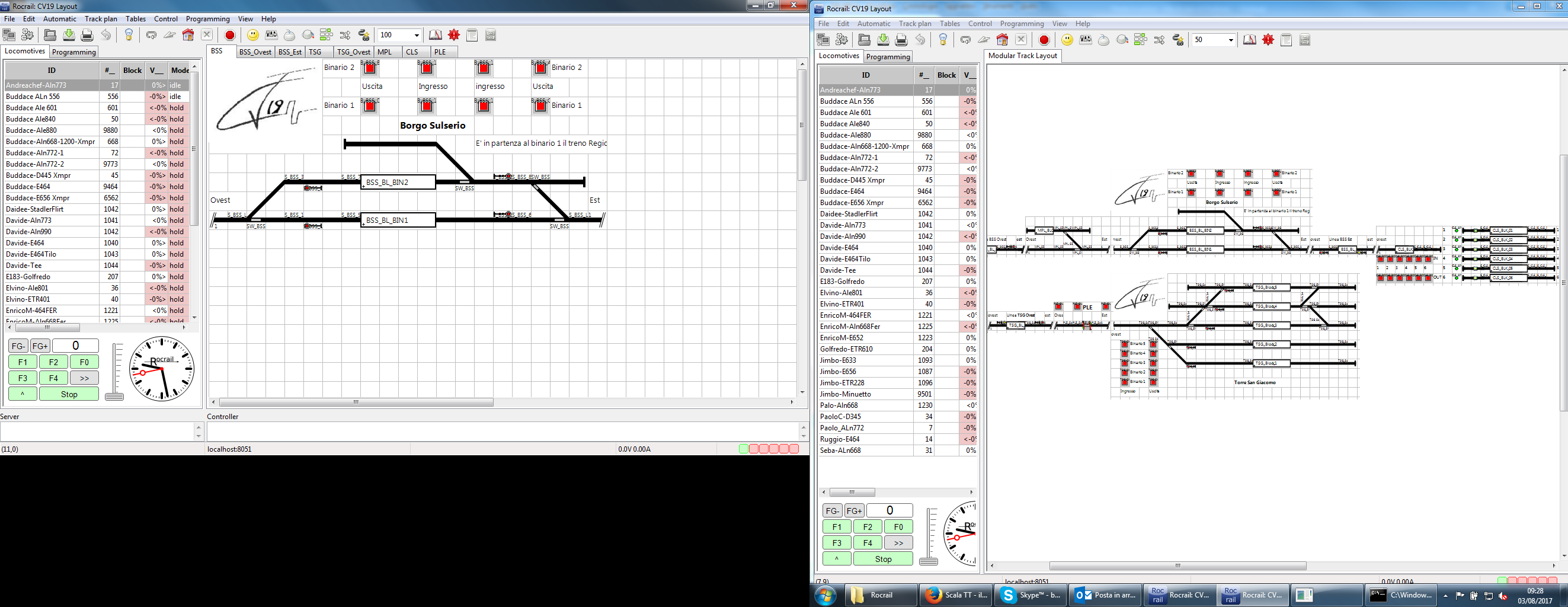Viewport: 1568px width, 607px height.
Task: Click the BSS_BL_BIN1 block in the track plan
Action: point(398,220)
